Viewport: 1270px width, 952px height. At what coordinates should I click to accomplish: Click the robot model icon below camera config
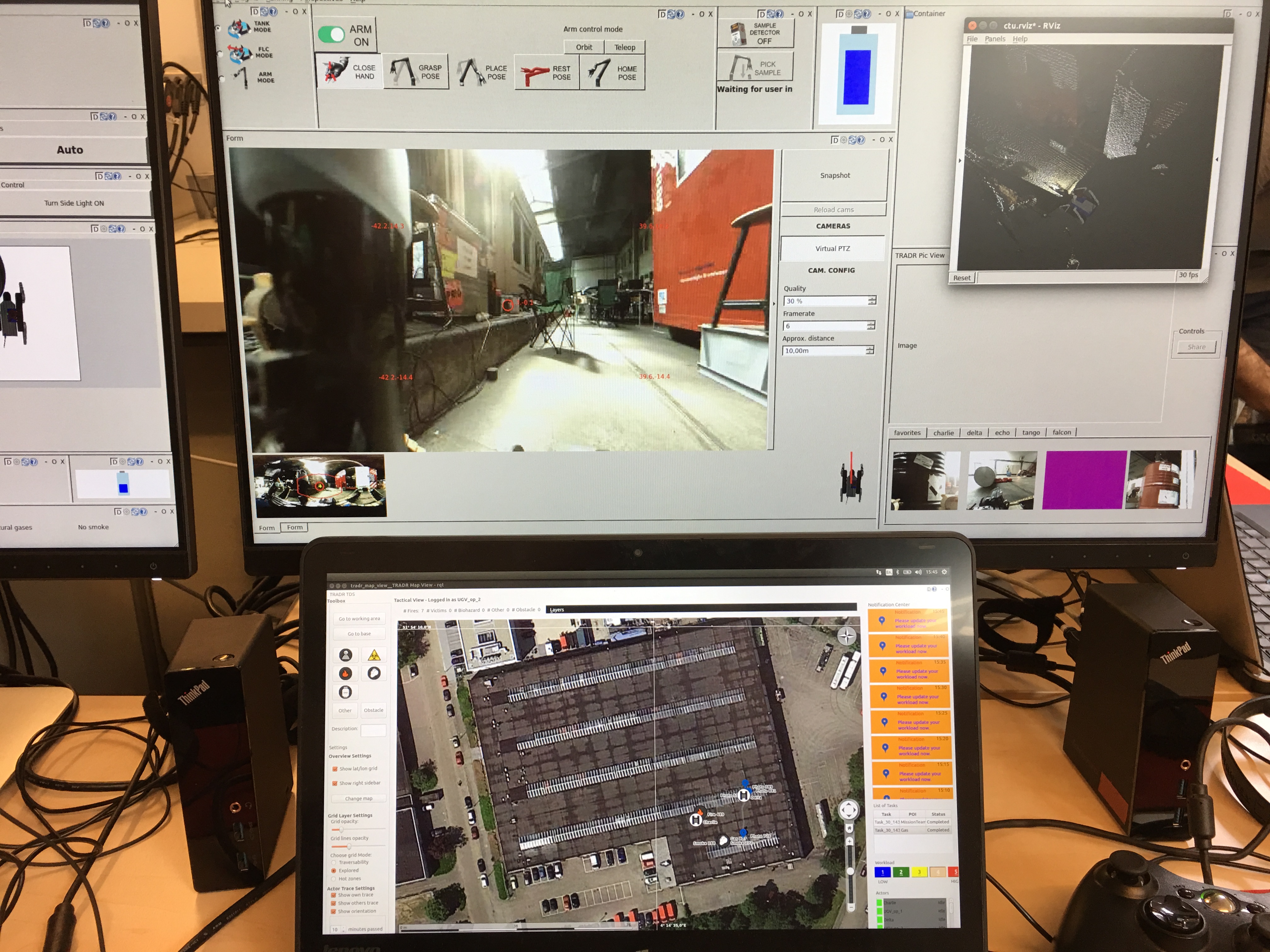[851, 479]
